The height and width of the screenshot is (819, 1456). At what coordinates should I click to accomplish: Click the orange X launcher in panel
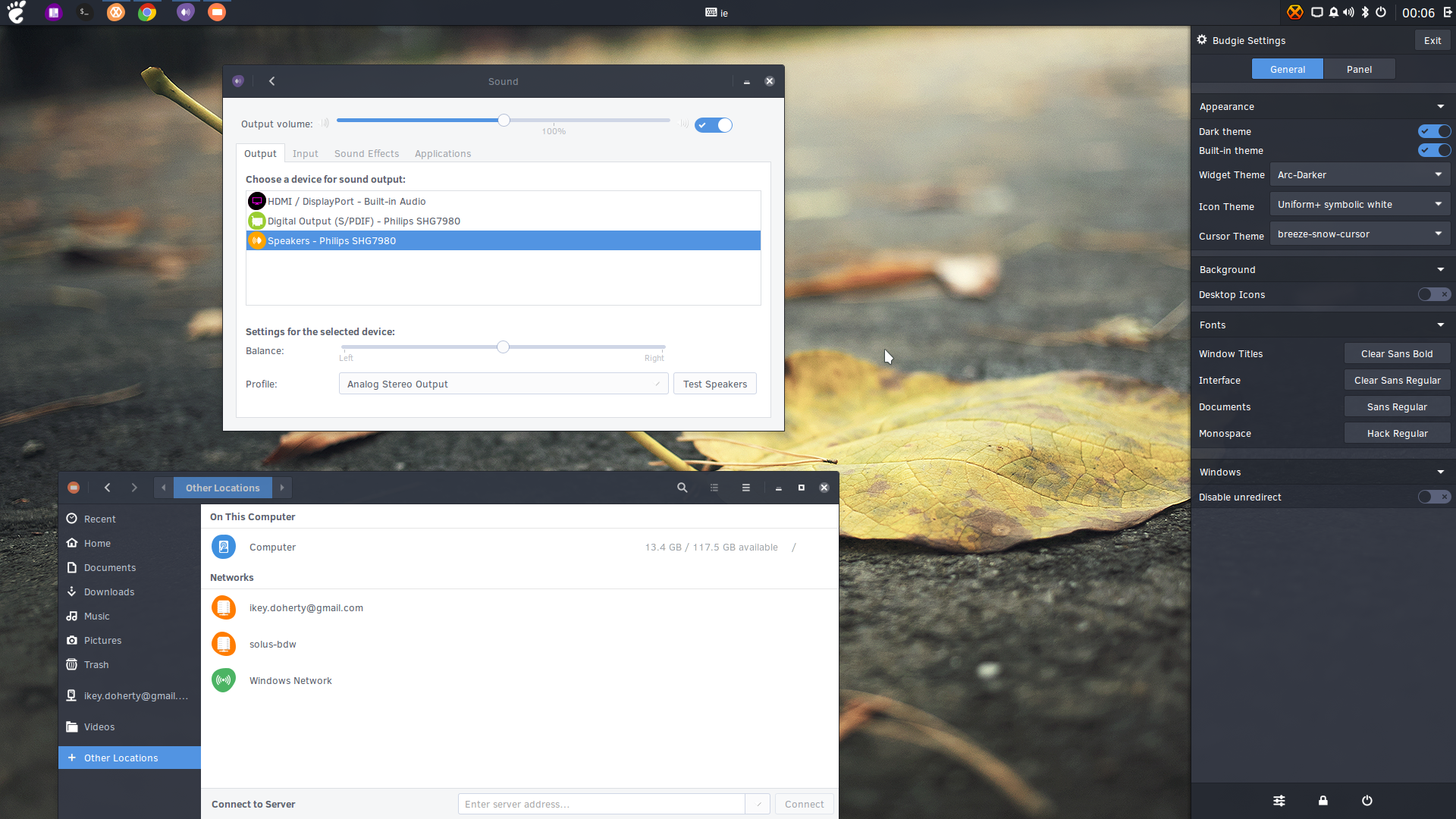pyautogui.click(x=115, y=12)
